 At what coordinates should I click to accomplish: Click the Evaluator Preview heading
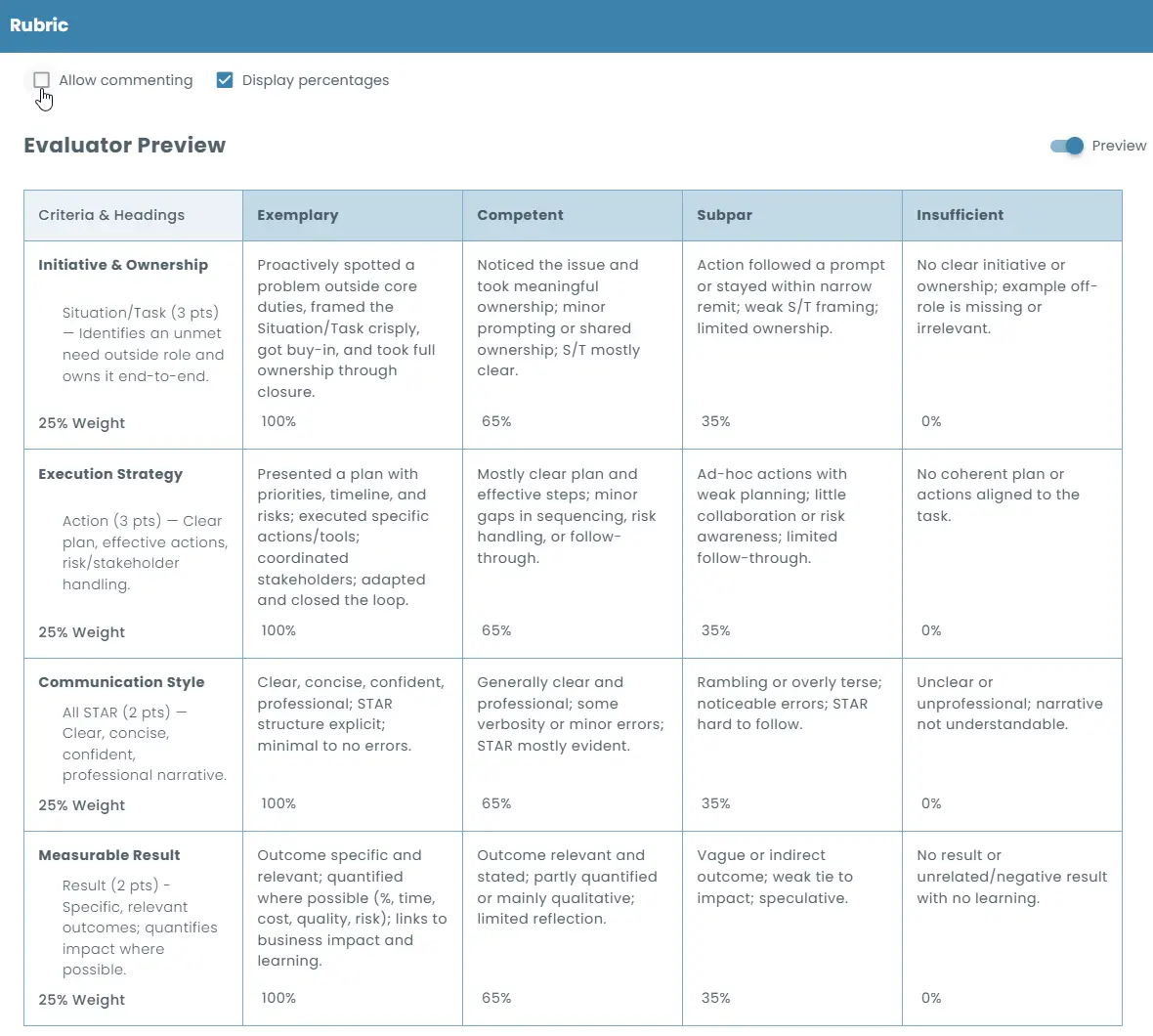(124, 145)
